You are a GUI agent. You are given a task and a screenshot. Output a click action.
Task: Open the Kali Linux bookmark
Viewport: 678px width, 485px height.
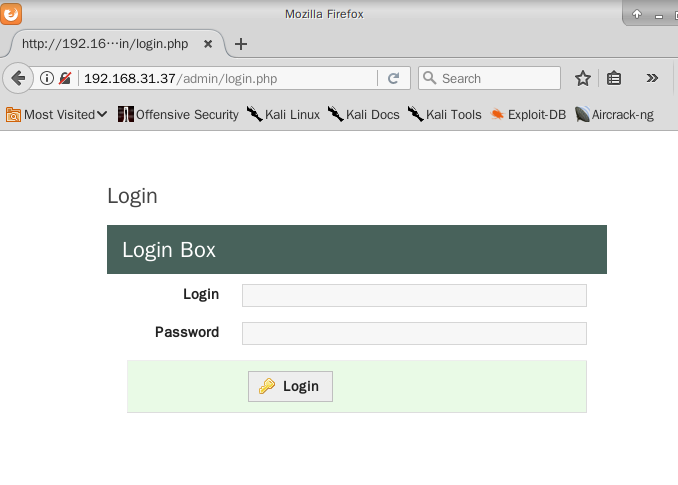[x=283, y=115]
